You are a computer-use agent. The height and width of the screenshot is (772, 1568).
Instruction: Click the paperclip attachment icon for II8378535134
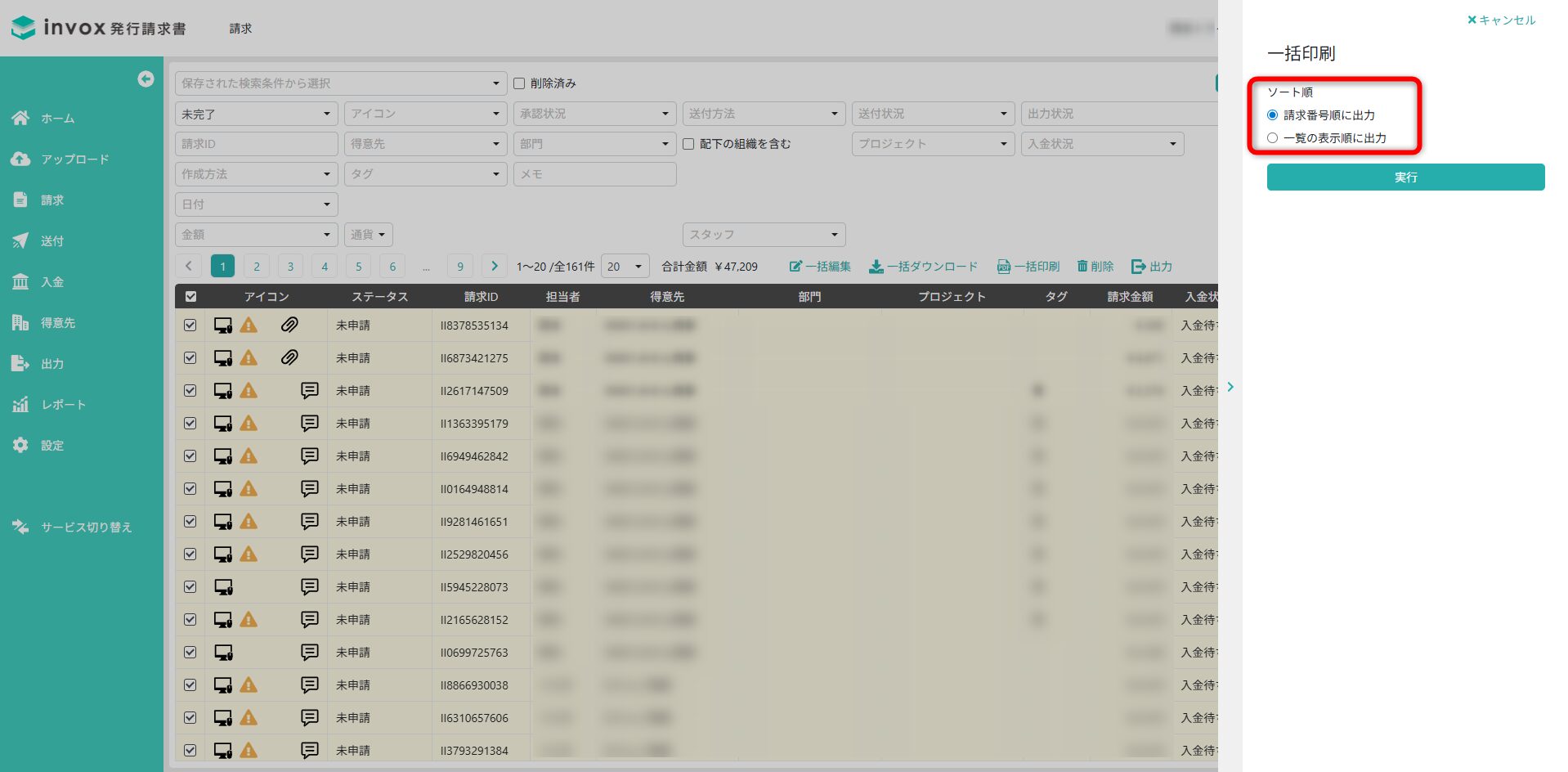(x=289, y=325)
